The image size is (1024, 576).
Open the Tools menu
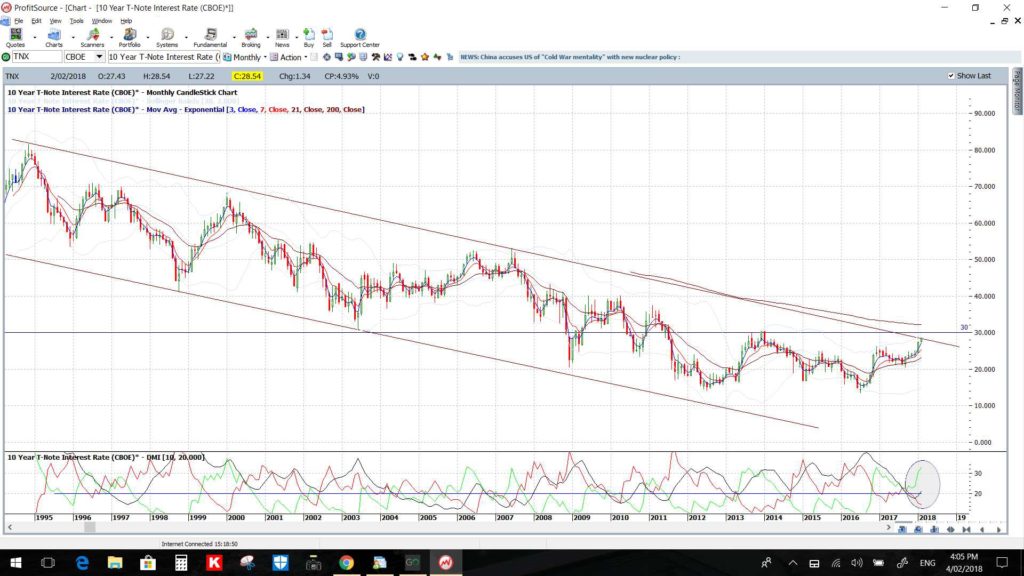coord(76,21)
